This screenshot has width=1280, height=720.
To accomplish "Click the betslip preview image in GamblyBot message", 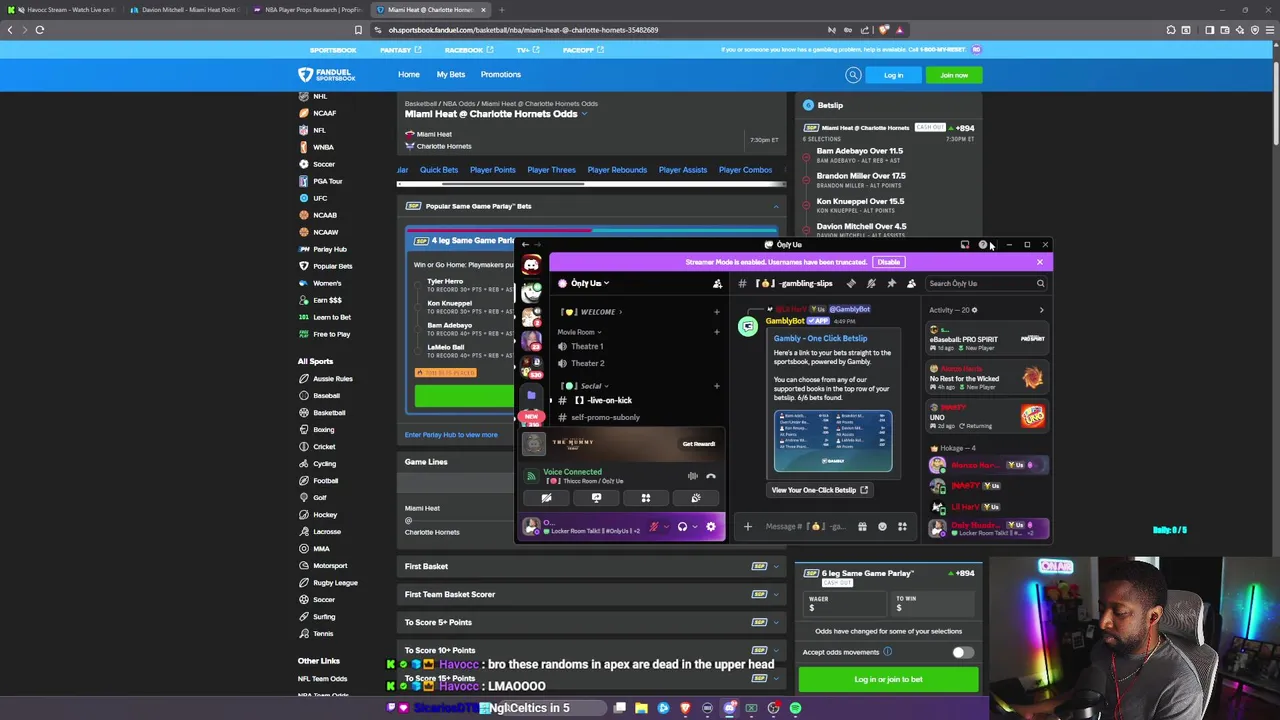I will 833,440.
